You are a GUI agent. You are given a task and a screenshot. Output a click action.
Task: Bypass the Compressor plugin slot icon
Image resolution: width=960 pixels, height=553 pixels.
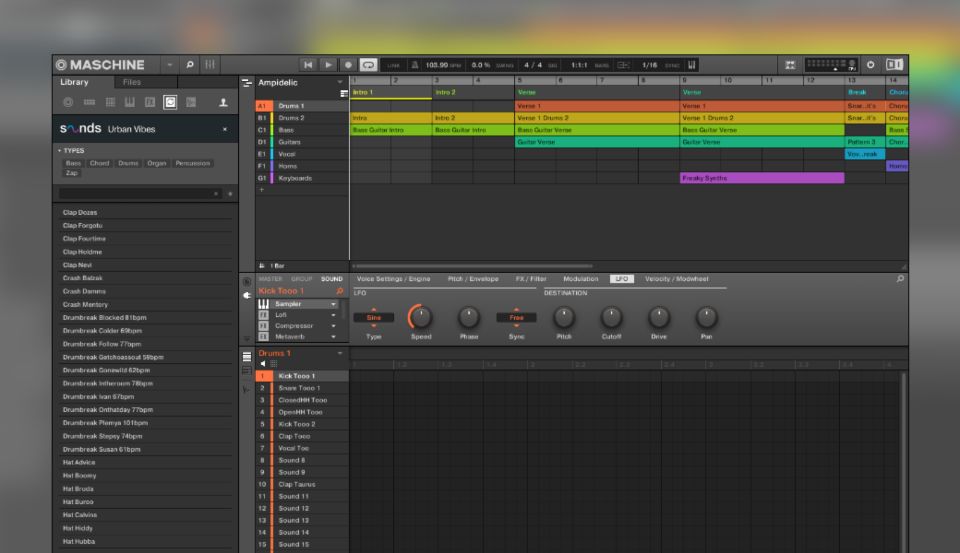[263, 326]
